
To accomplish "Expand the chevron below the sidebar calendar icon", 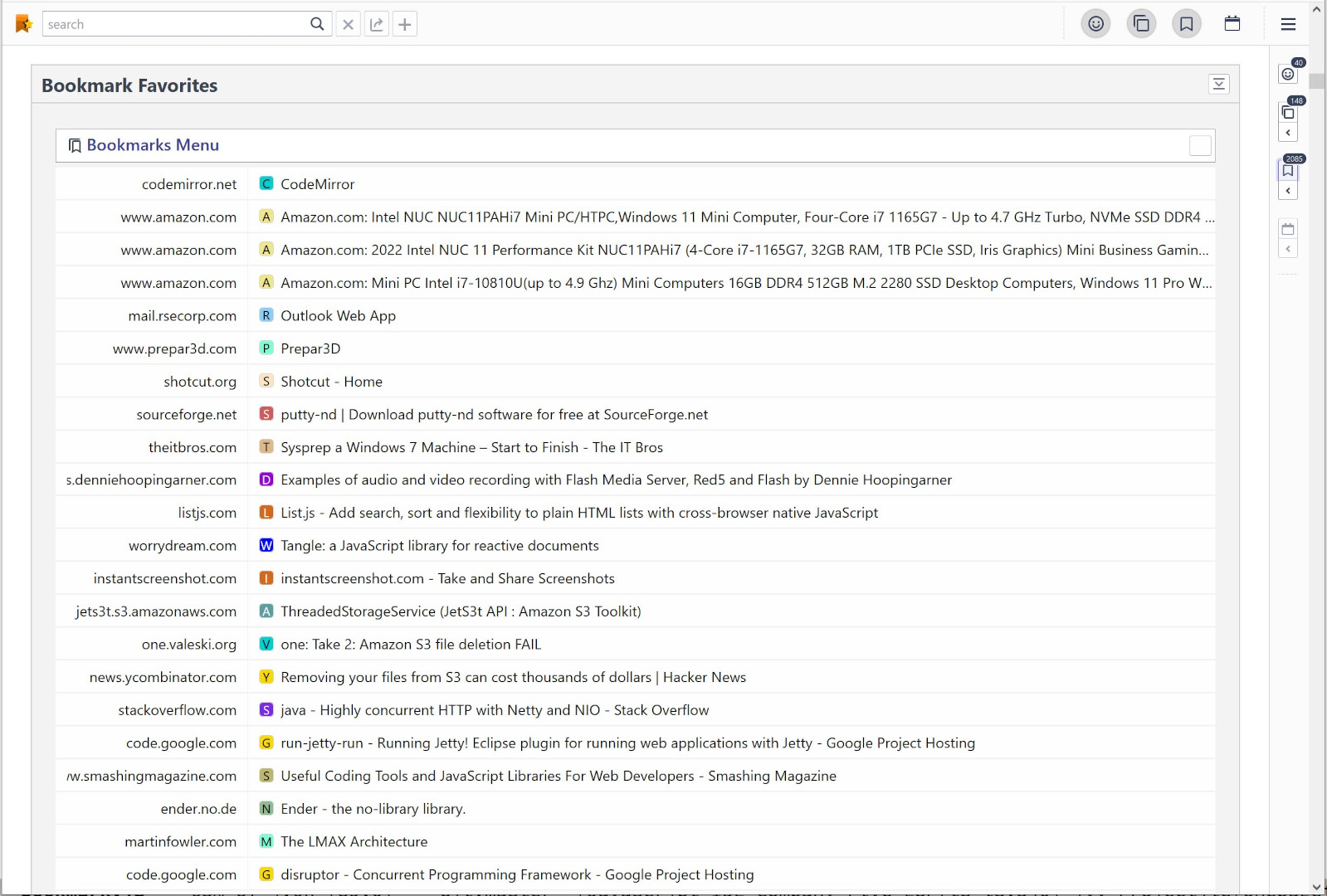I will 1288,249.
